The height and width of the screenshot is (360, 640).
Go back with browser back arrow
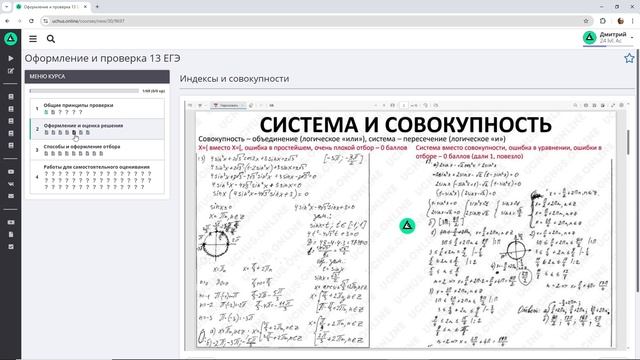7,21
